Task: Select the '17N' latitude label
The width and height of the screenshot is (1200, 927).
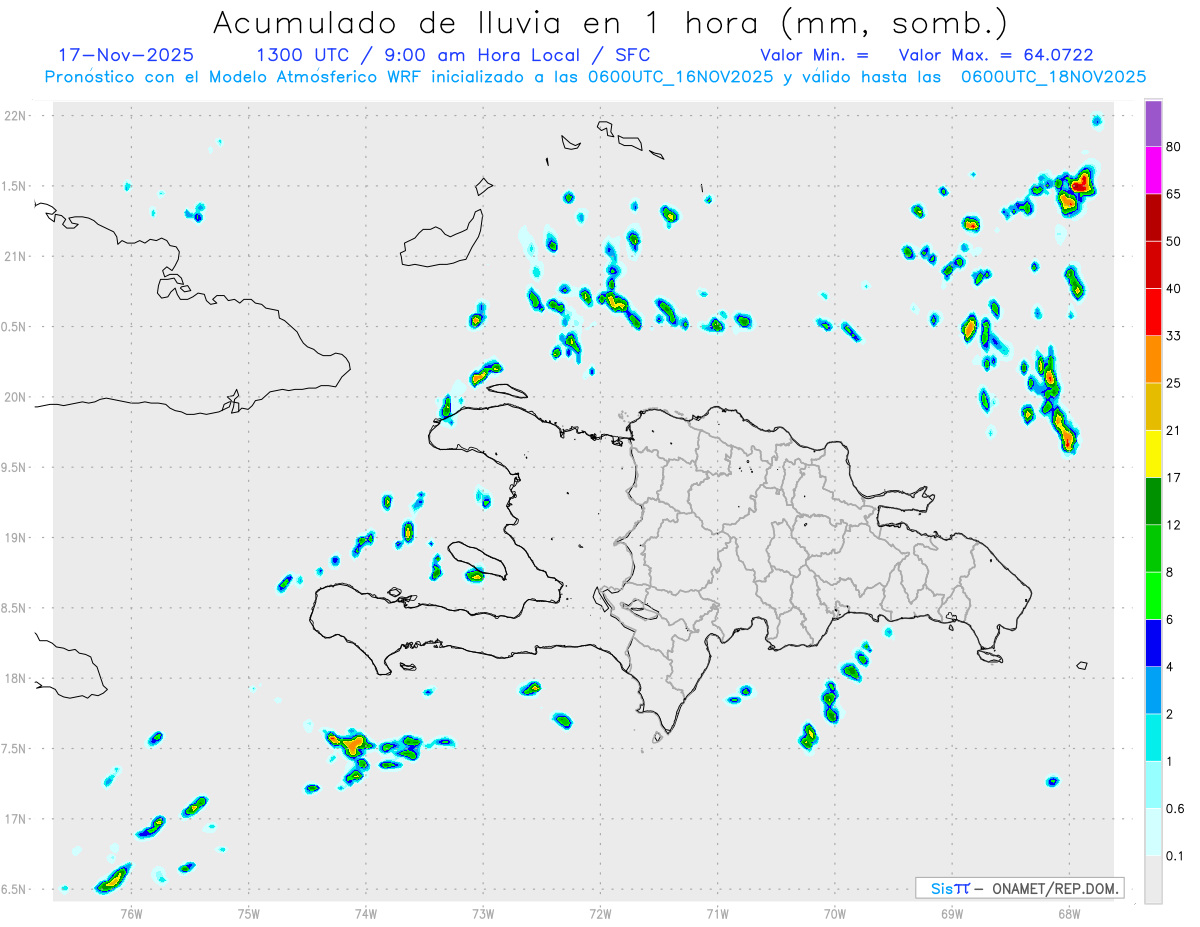Action: pyautogui.click(x=15, y=819)
